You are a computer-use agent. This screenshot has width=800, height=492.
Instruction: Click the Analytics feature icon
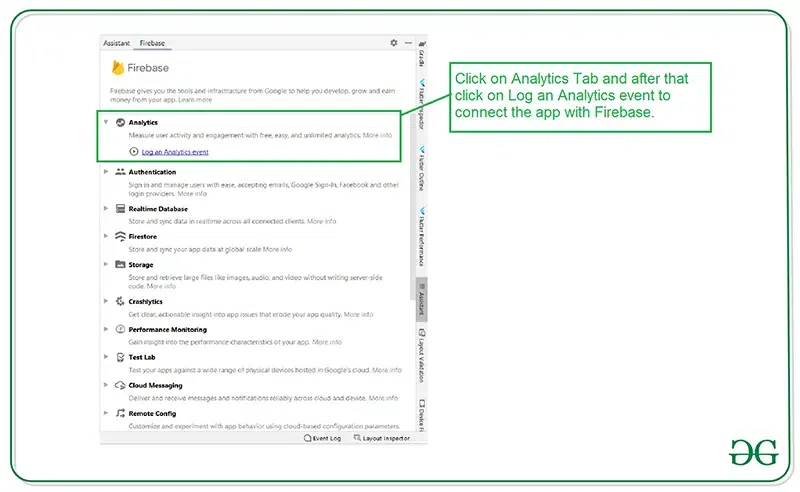pyautogui.click(x=120, y=122)
